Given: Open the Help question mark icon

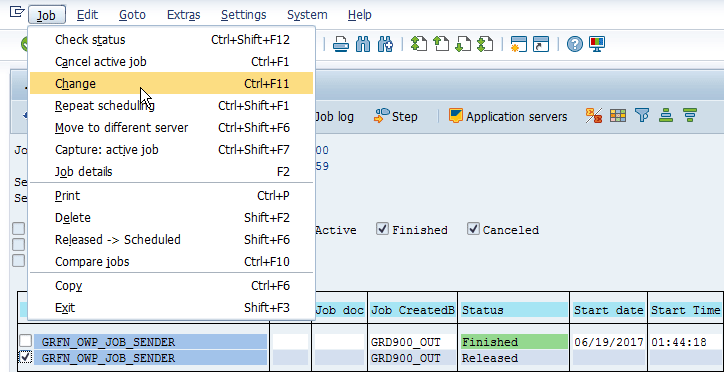Looking at the screenshot, I should click(x=575, y=44).
